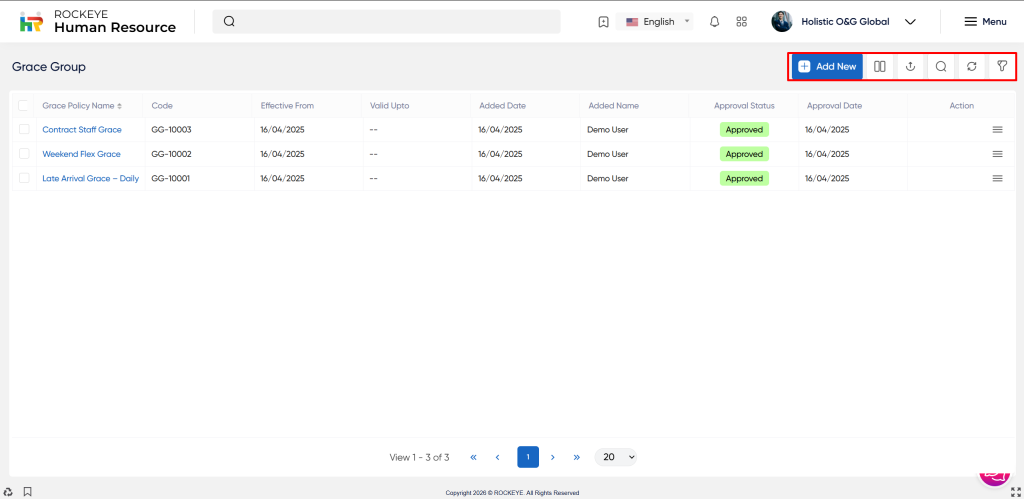Refresh the Grace Group list

click(971, 67)
